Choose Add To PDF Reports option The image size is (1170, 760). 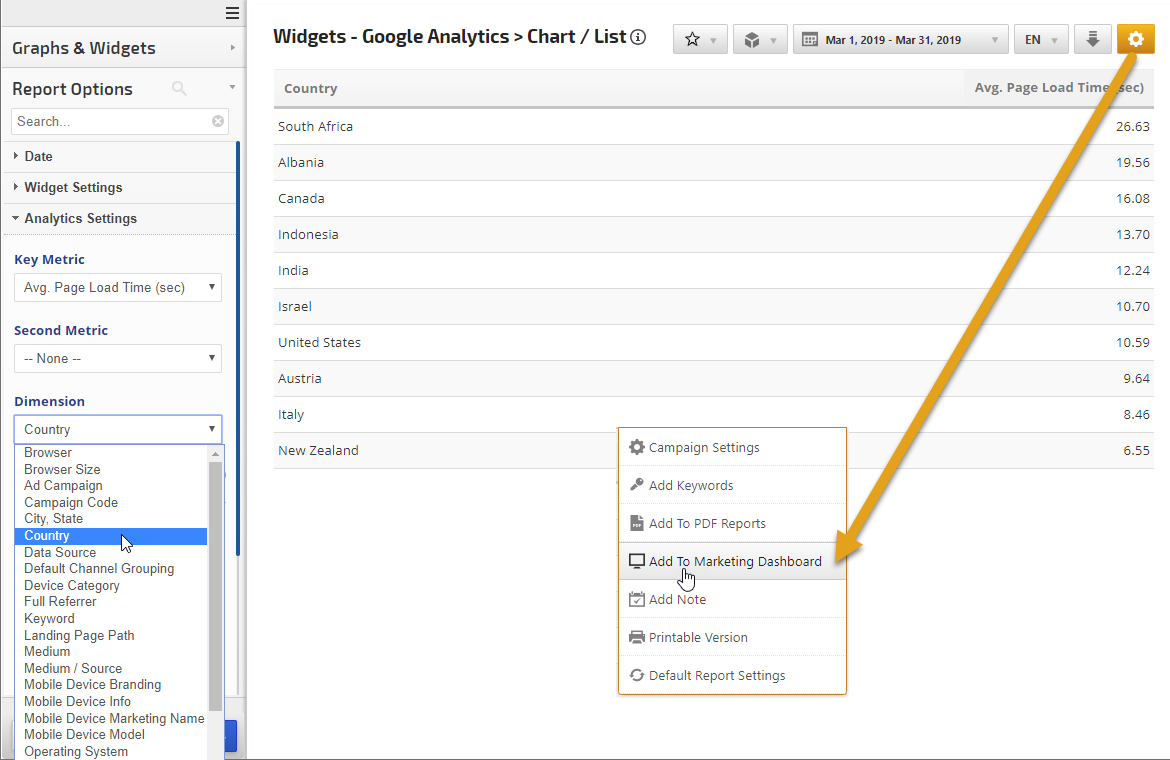coord(706,524)
